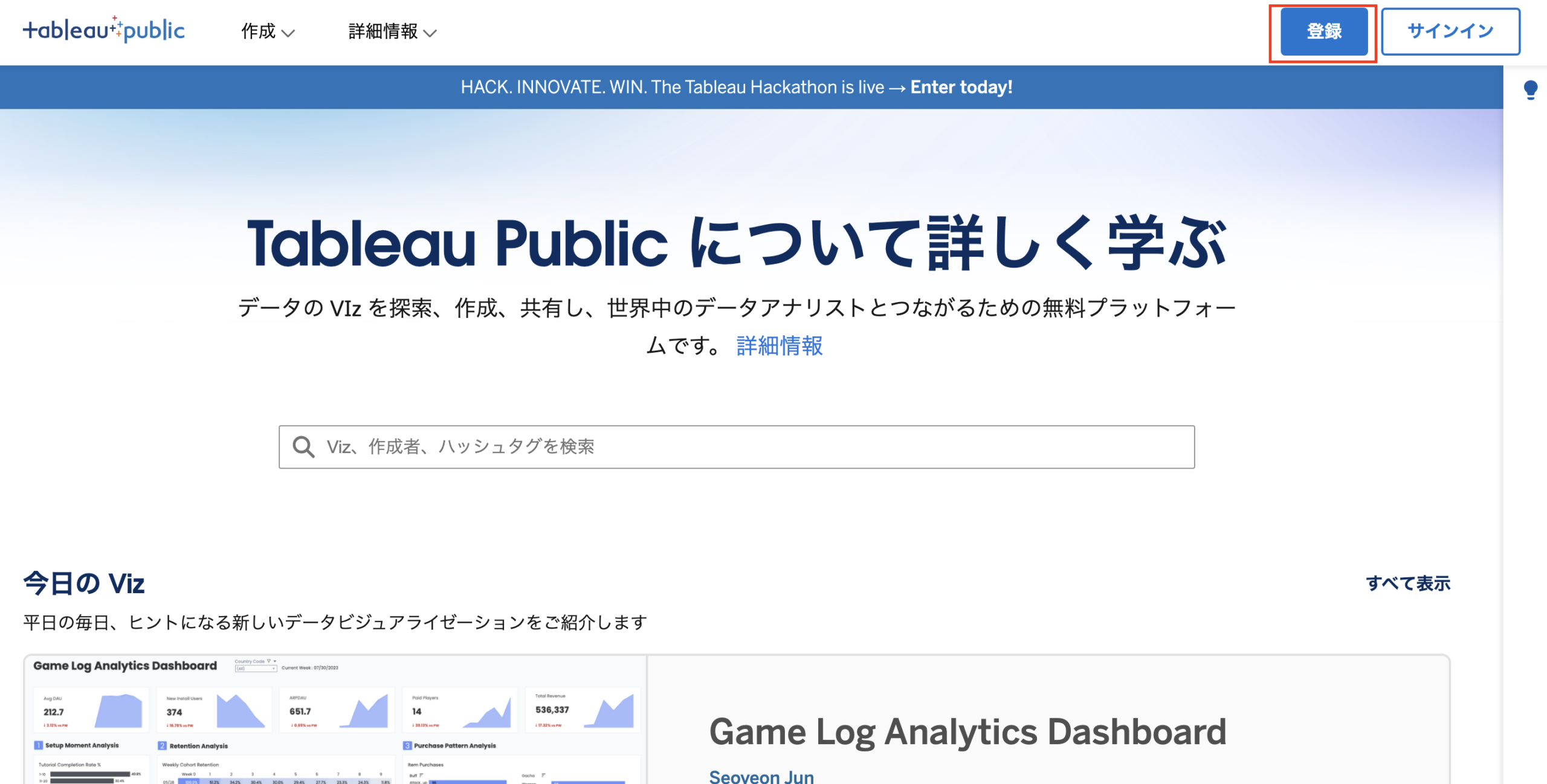Focus the Viz search input field
This screenshot has height=784, width=1547.
(x=749, y=447)
